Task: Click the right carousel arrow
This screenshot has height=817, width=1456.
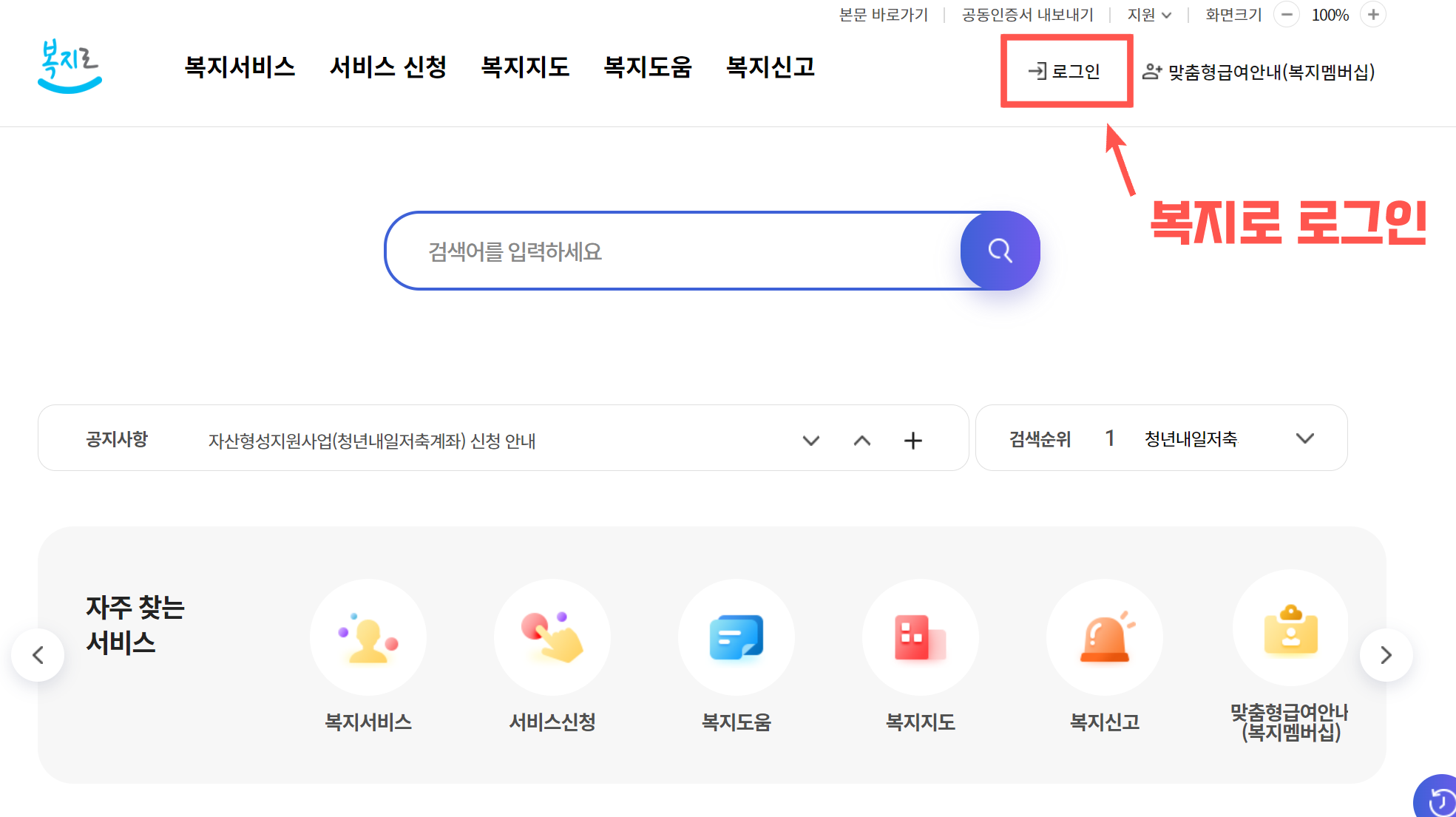Action: tap(1386, 654)
